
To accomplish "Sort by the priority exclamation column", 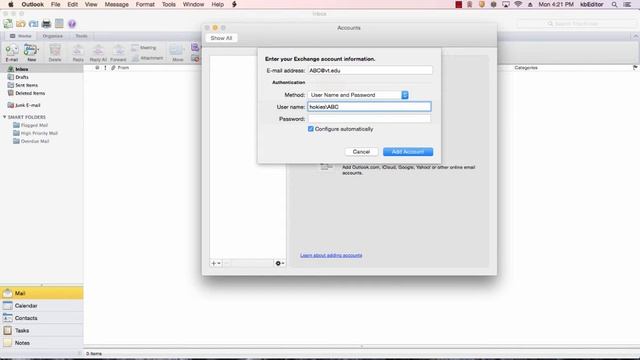I will (105, 68).
